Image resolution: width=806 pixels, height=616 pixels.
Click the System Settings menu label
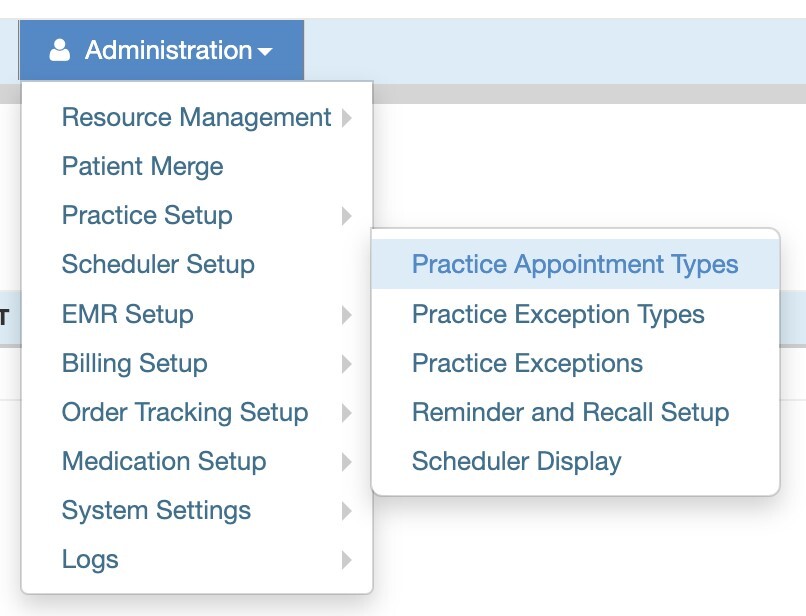pos(156,510)
